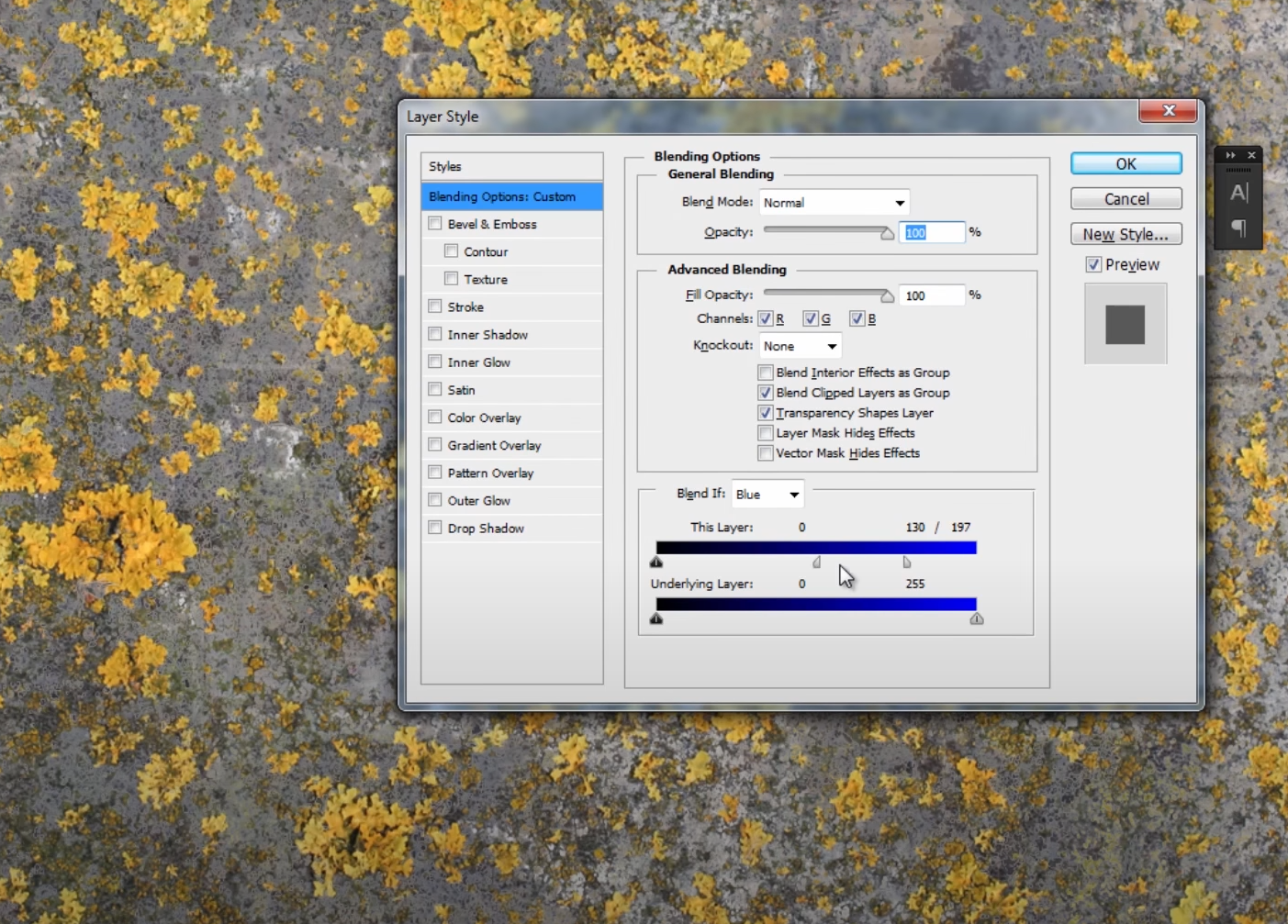The width and height of the screenshot is (1288, 924).
Task: Click the New Style button
Action: pyautogui.click(x=1126, y=234)
